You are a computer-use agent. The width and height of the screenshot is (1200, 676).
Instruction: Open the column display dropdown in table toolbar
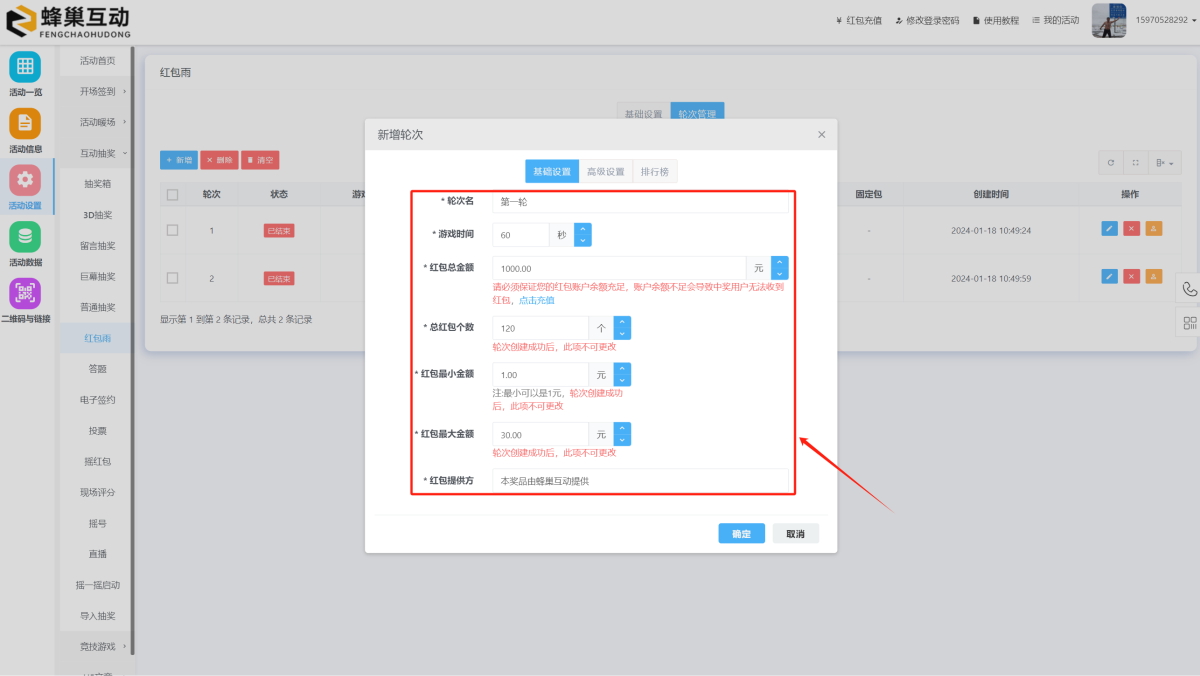(x=1164, y=162)
